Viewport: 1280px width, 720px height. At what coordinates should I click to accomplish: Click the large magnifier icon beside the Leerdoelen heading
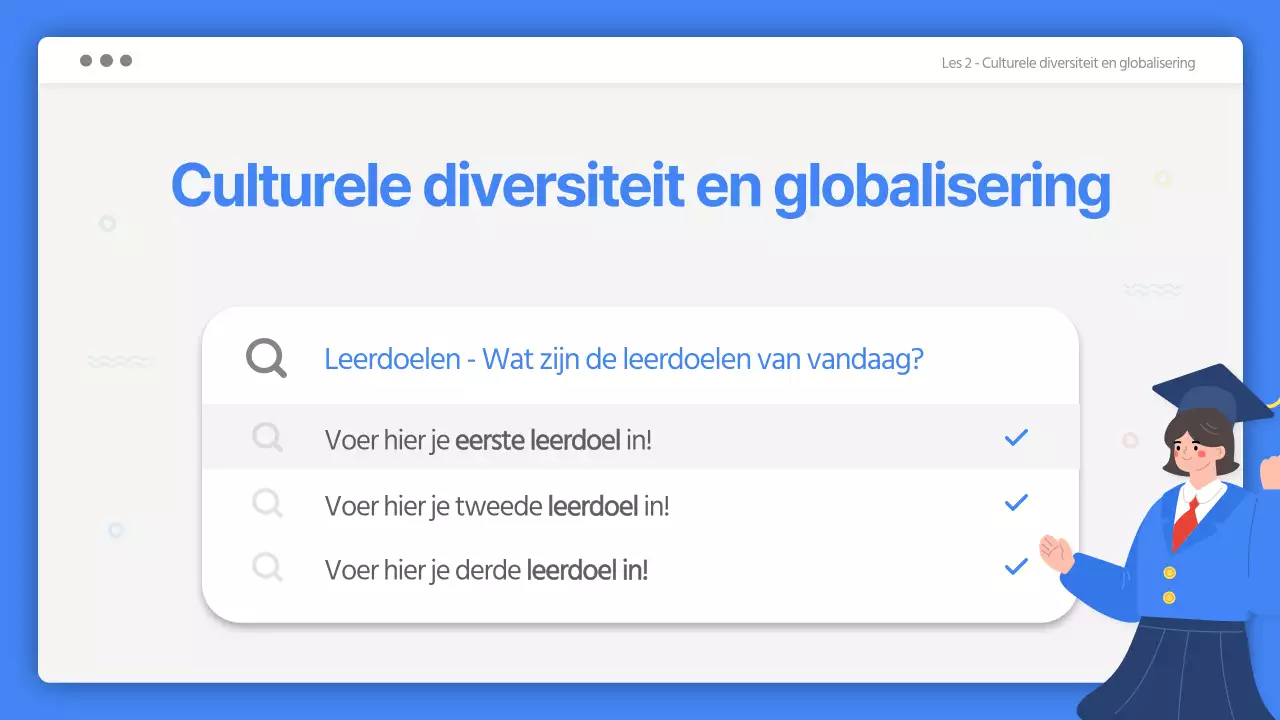[x=265, y=358]
